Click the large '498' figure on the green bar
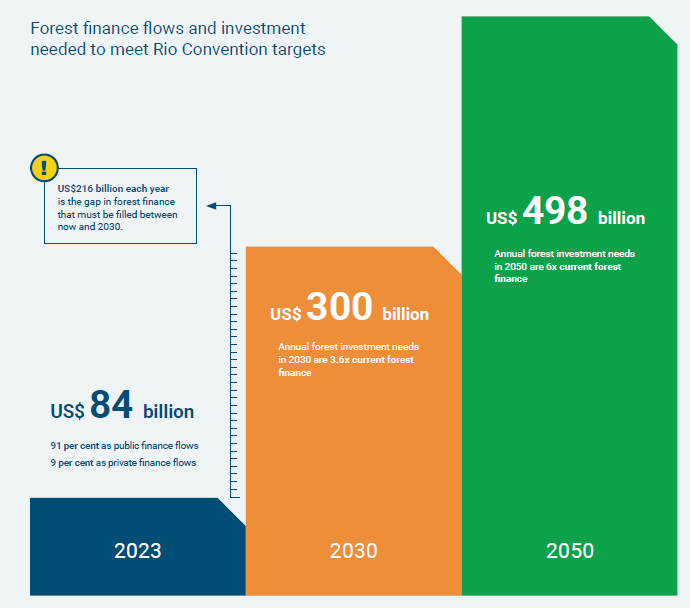This screenshot has width=690, height=608. (x=555, y=212)
